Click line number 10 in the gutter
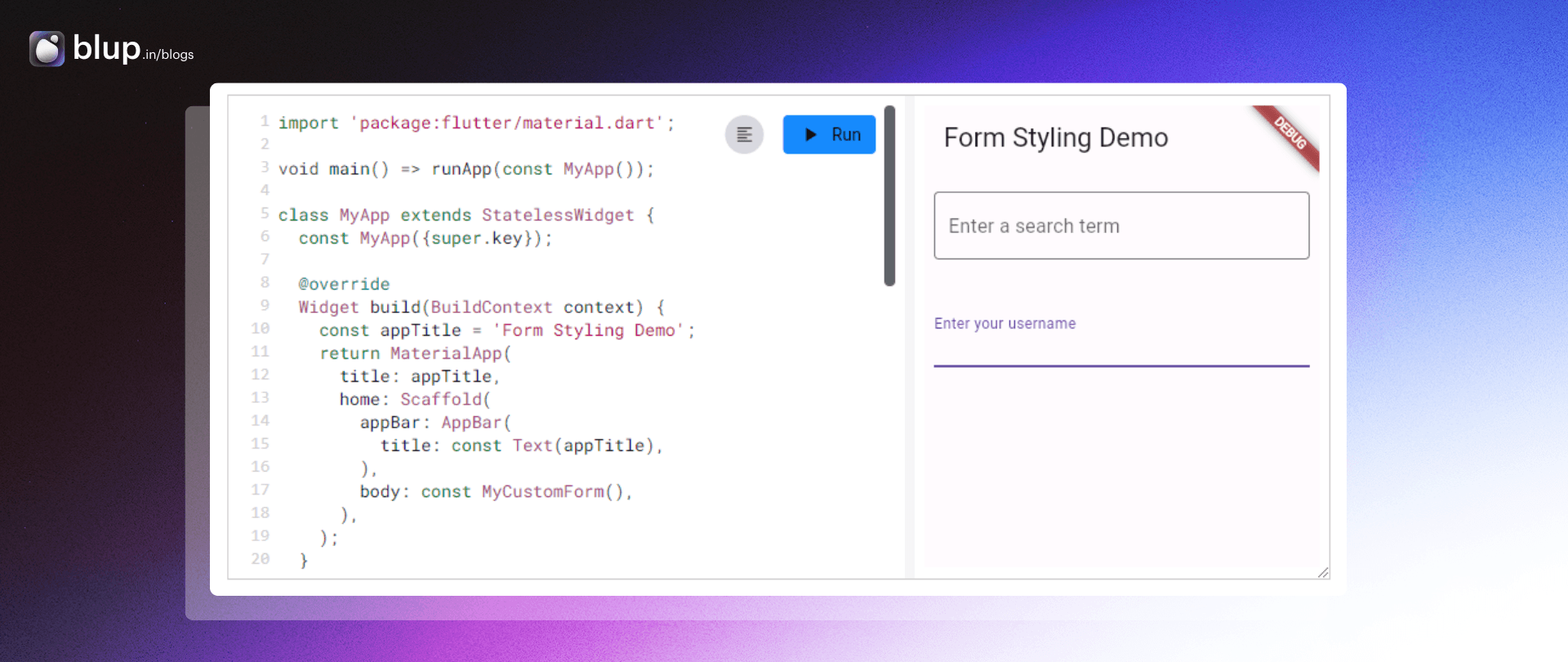Image resolution: width=1568 pixels, height=662 pixels. pyautogui.click(x=260, y=329)
